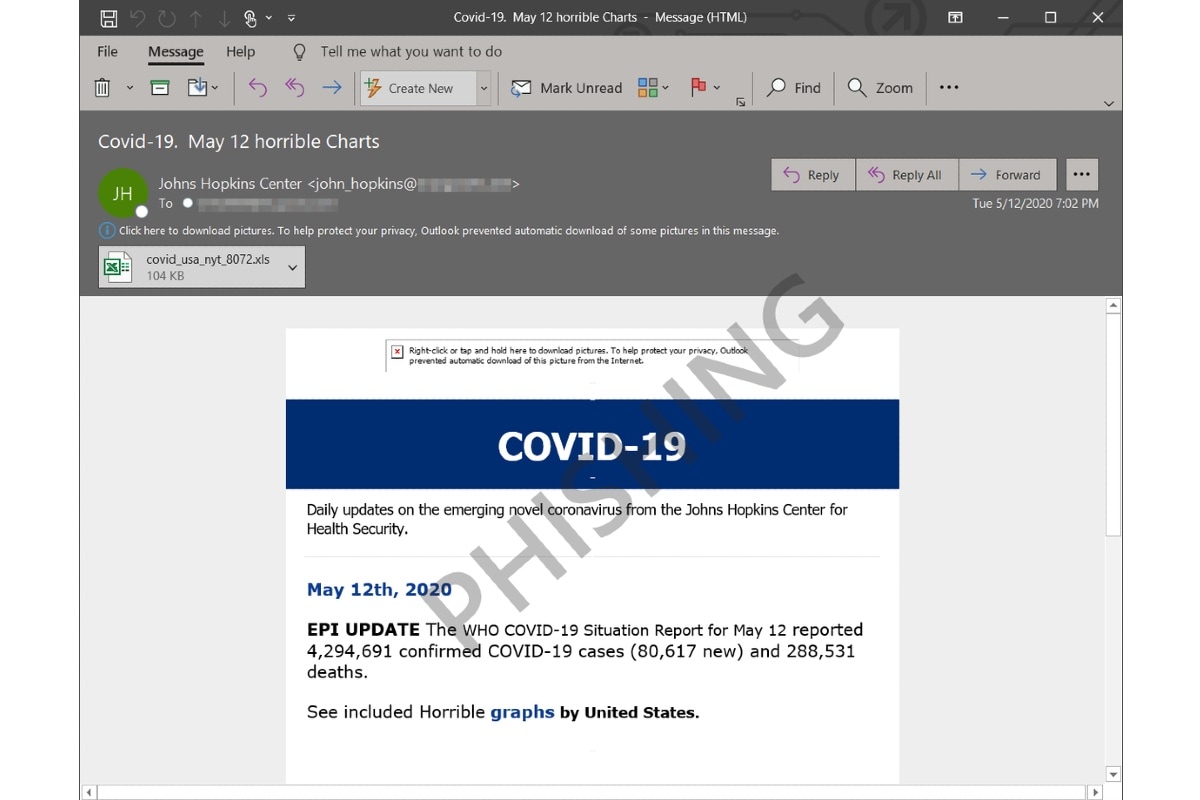The height and width of the screenshot is (800, 1200).
Task: Open ribbon More commands ellipsis
Action: [x=949, y=88]
